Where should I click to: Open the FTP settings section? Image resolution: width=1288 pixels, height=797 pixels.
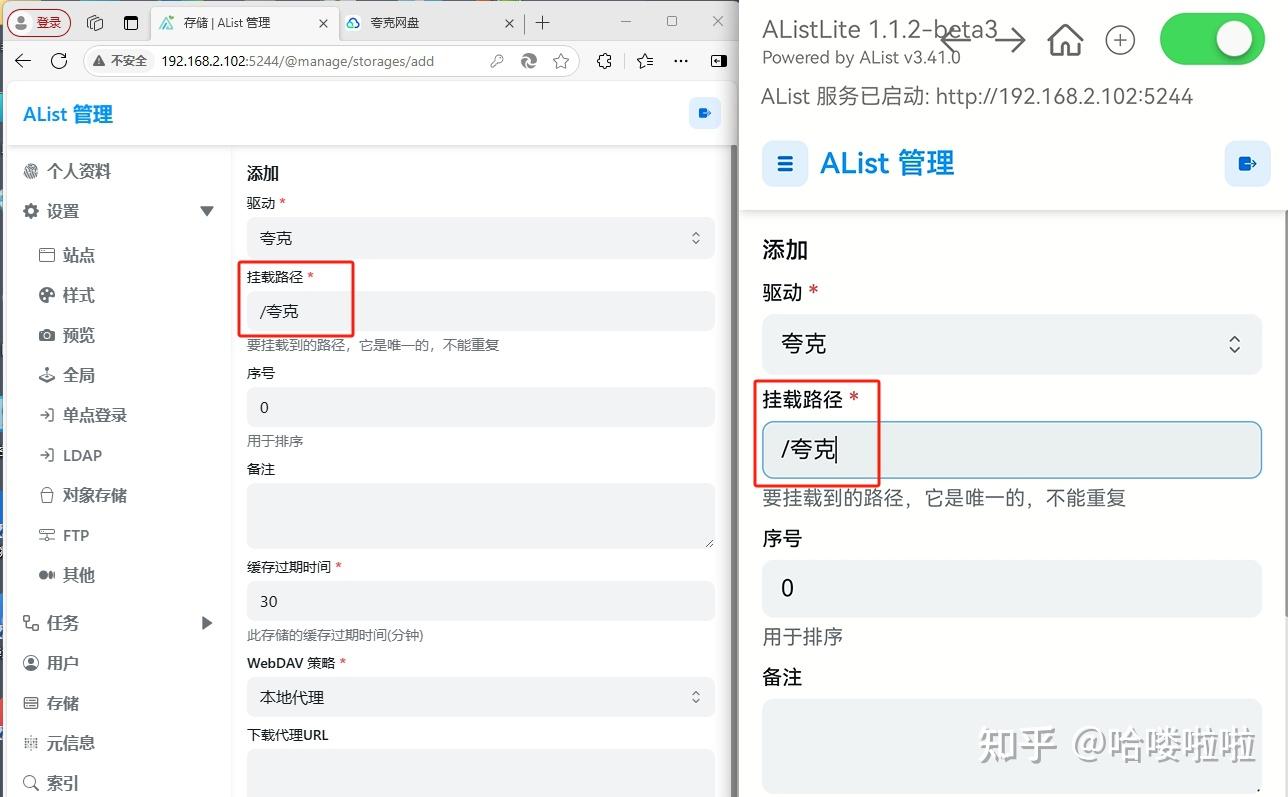click(68, 535)
